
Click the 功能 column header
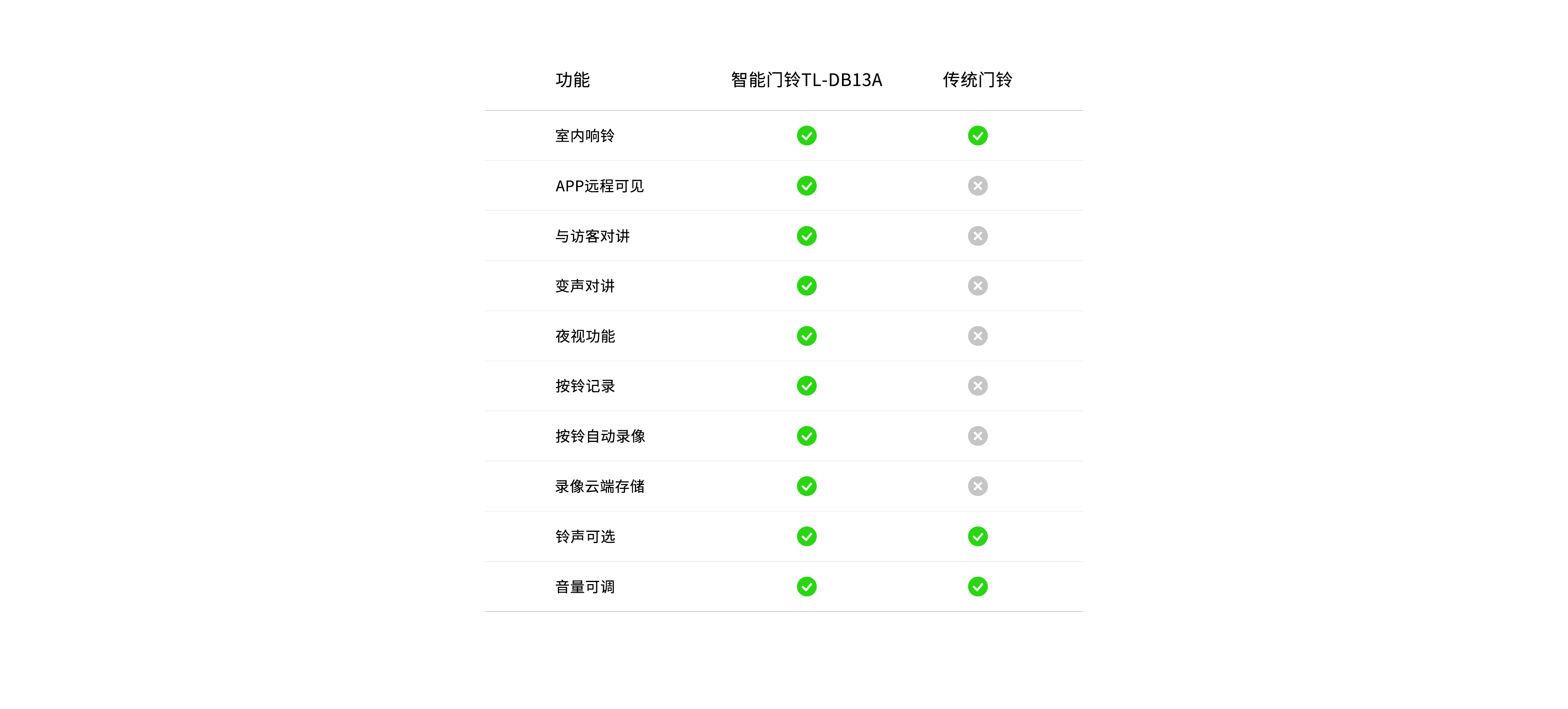pos(572,80)
